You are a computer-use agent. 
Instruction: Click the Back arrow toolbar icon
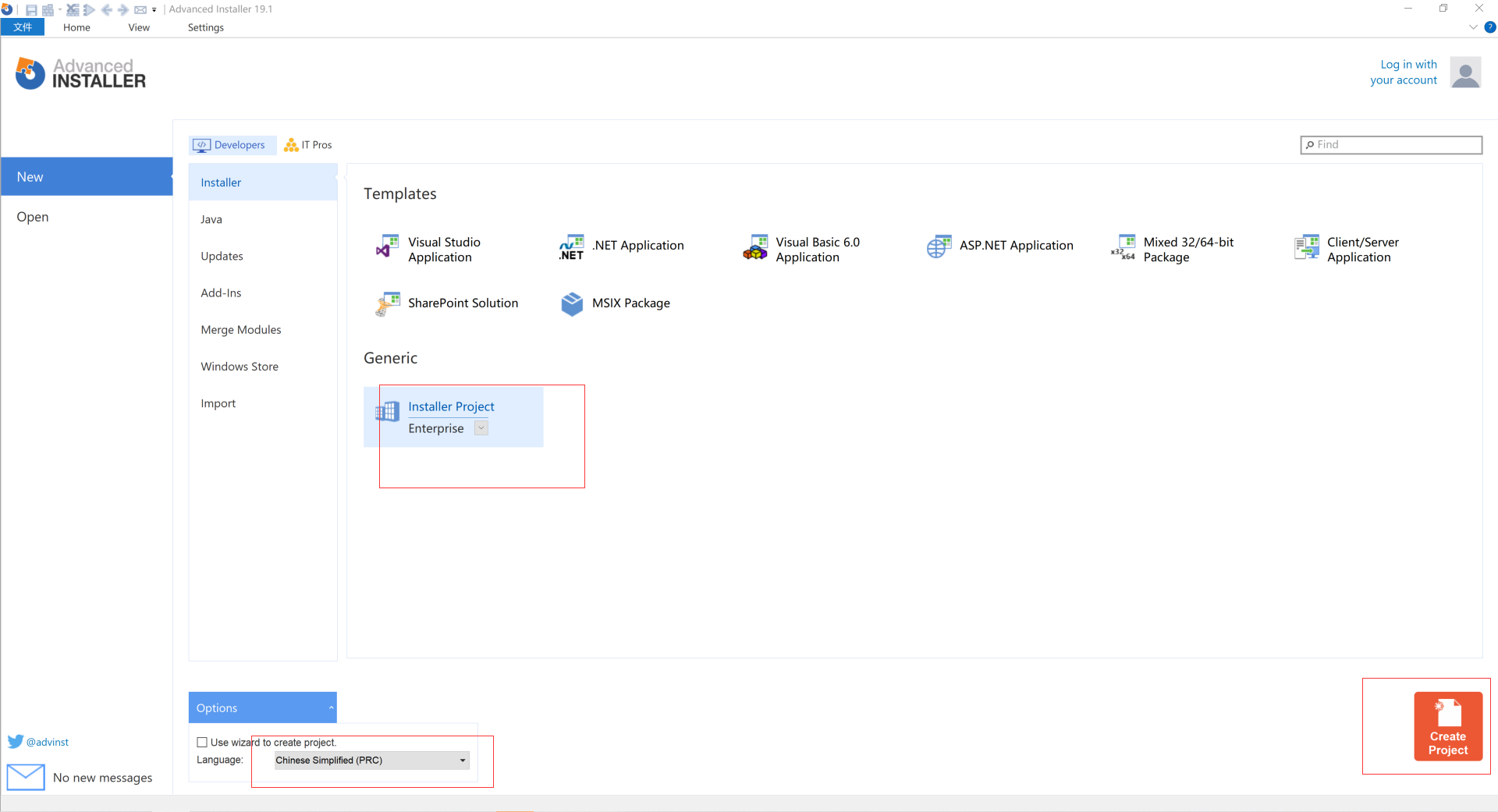point(106,9)
